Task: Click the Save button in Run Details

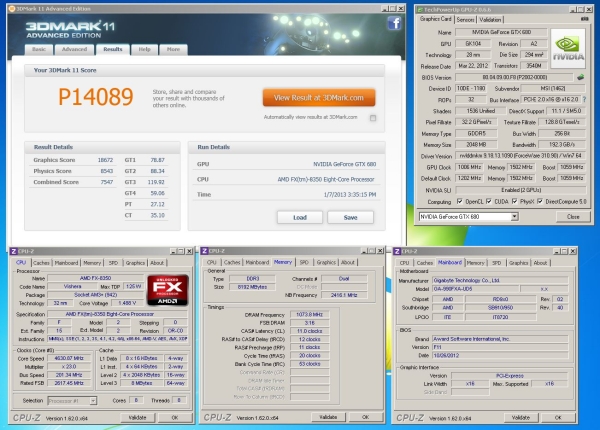Action: click(x=350, y=217)
